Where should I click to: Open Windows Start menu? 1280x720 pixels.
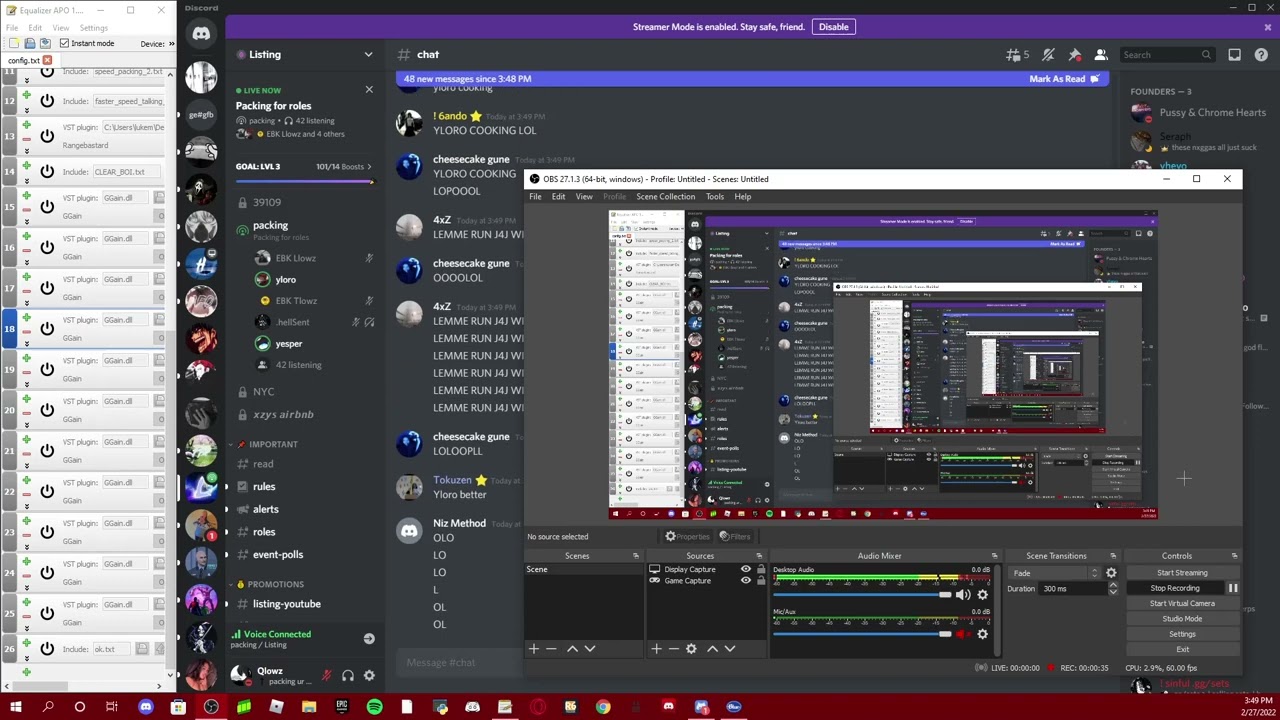[15, 707]
